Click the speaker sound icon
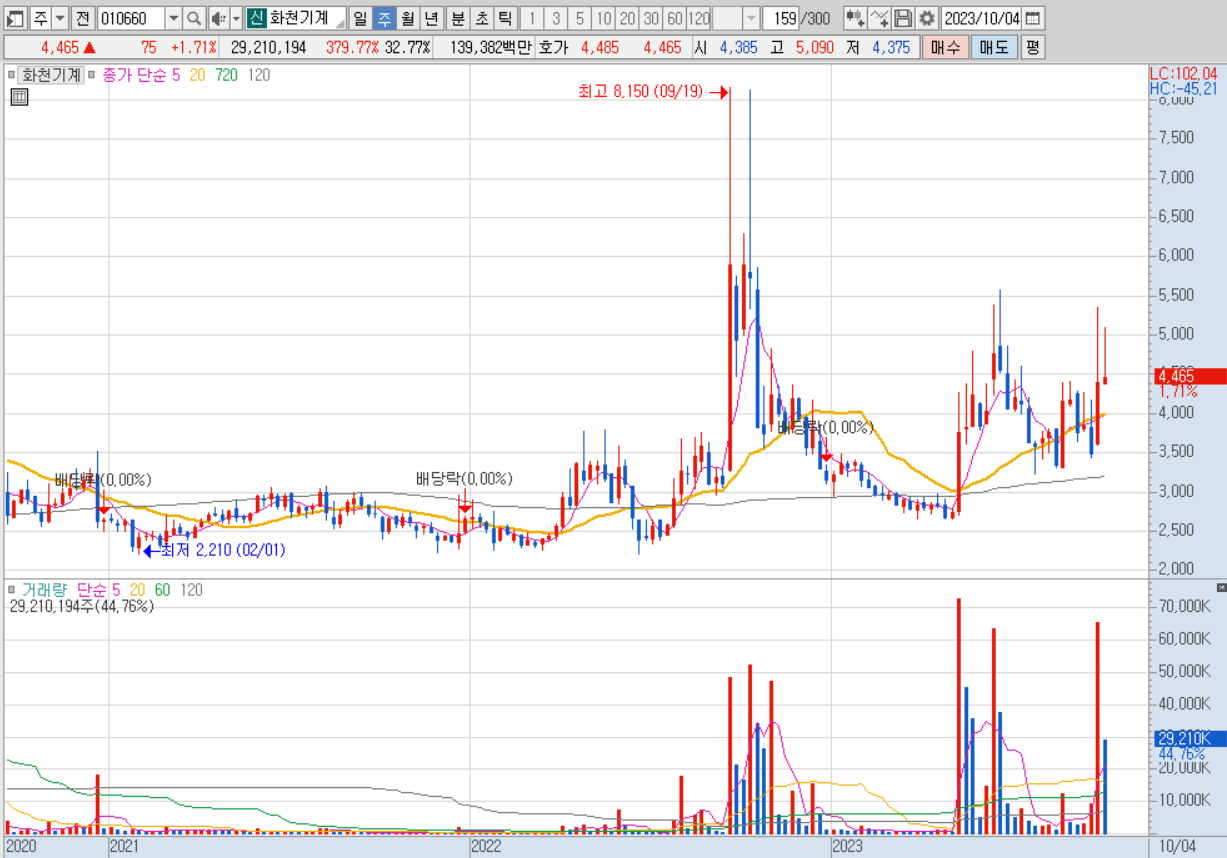The image size is (1227, 858). tap(218, 18)
